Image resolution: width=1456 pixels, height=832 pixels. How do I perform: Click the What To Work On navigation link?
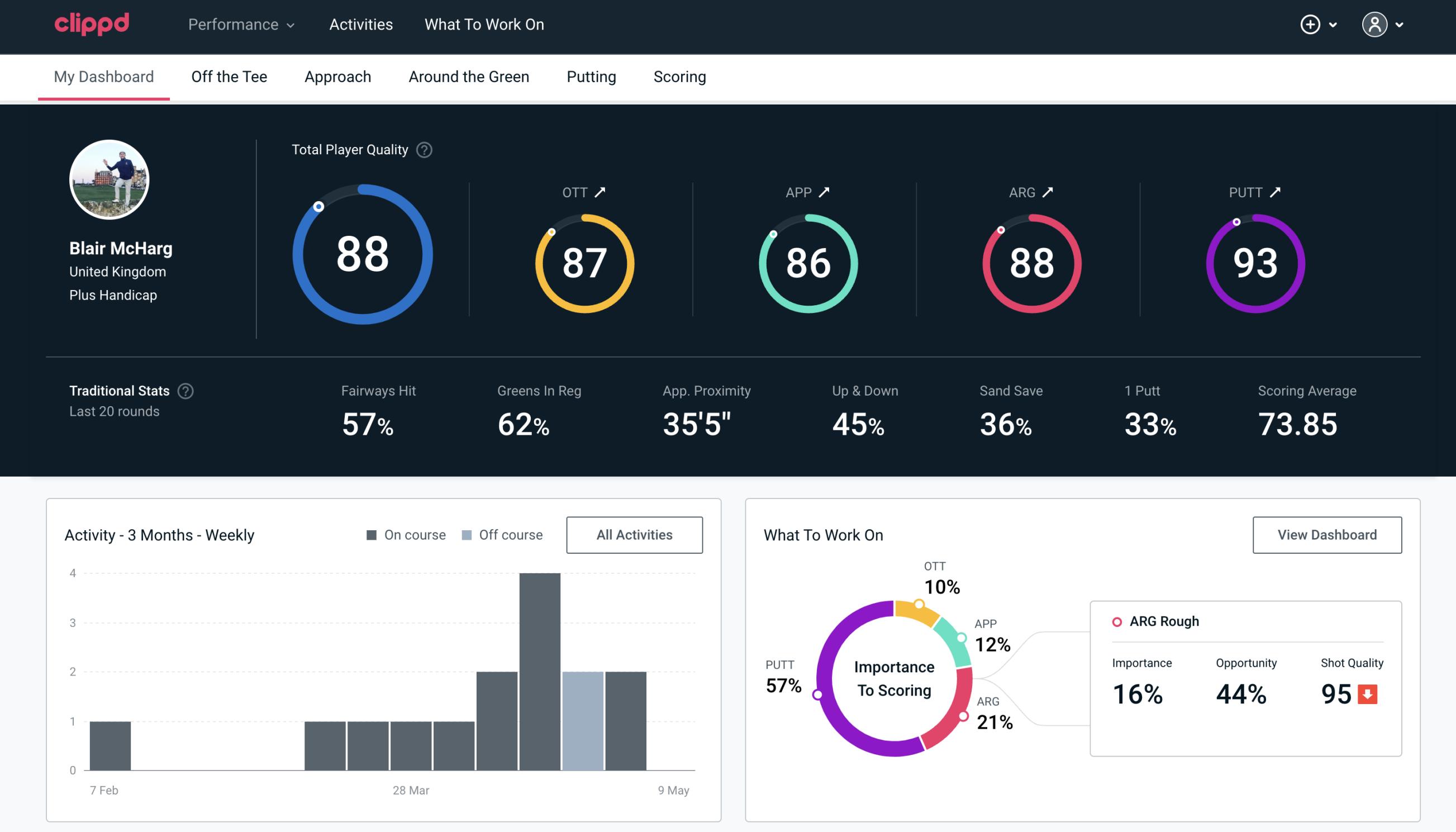click(484, 24)
